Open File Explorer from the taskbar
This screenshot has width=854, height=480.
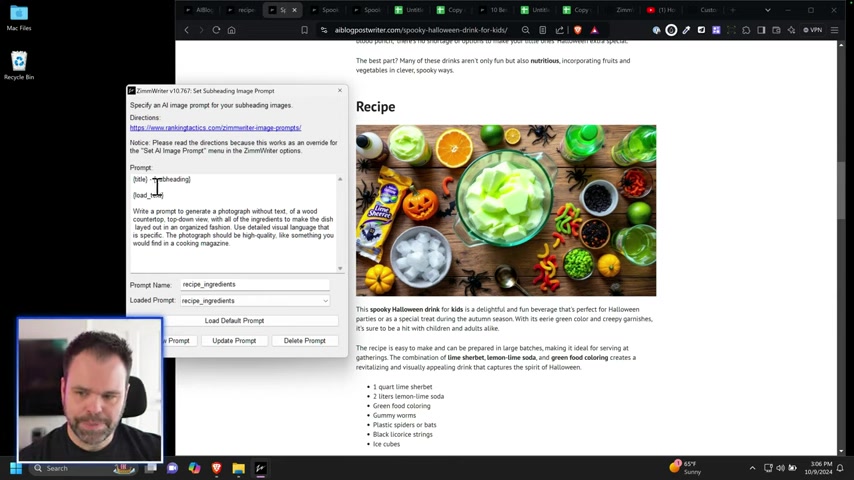point(239,468)
